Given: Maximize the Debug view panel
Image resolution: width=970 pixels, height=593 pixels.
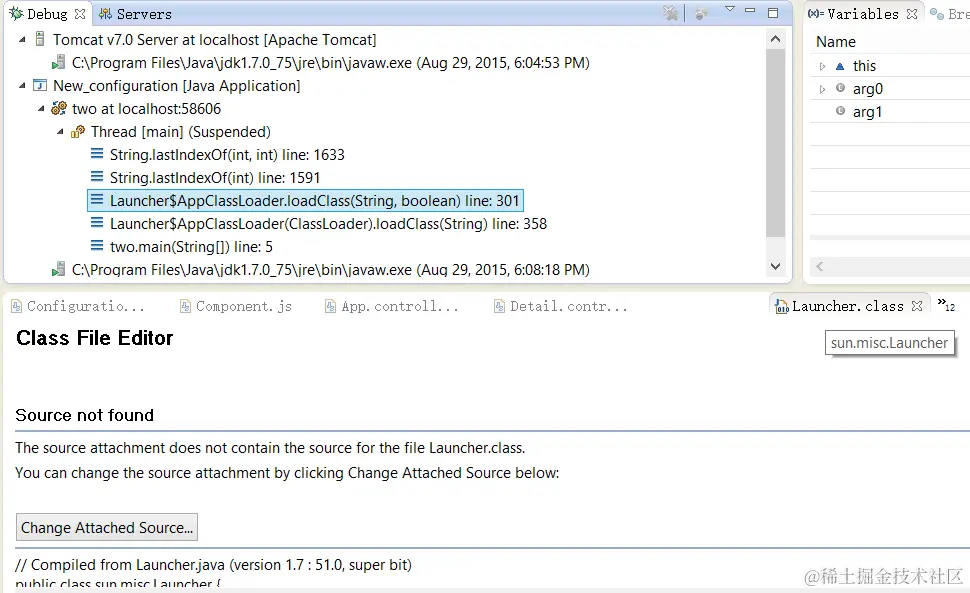Looking at the screenshot, I should tap(773, 13).
